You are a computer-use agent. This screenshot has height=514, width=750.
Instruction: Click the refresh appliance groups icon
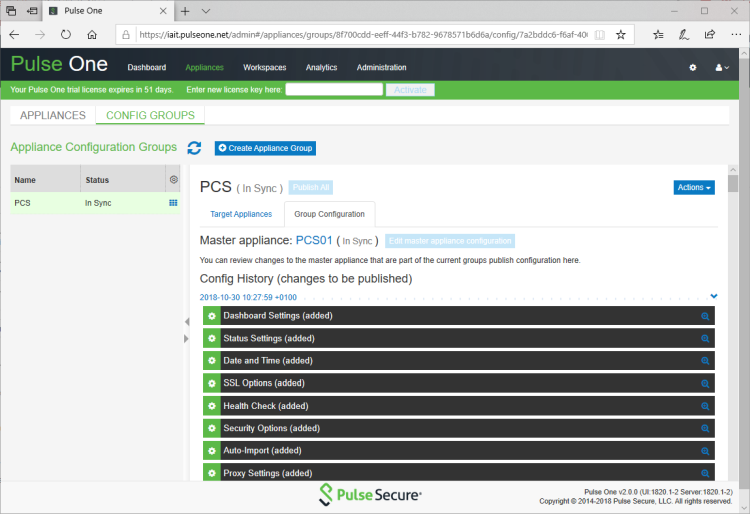(x=194, y=148)
